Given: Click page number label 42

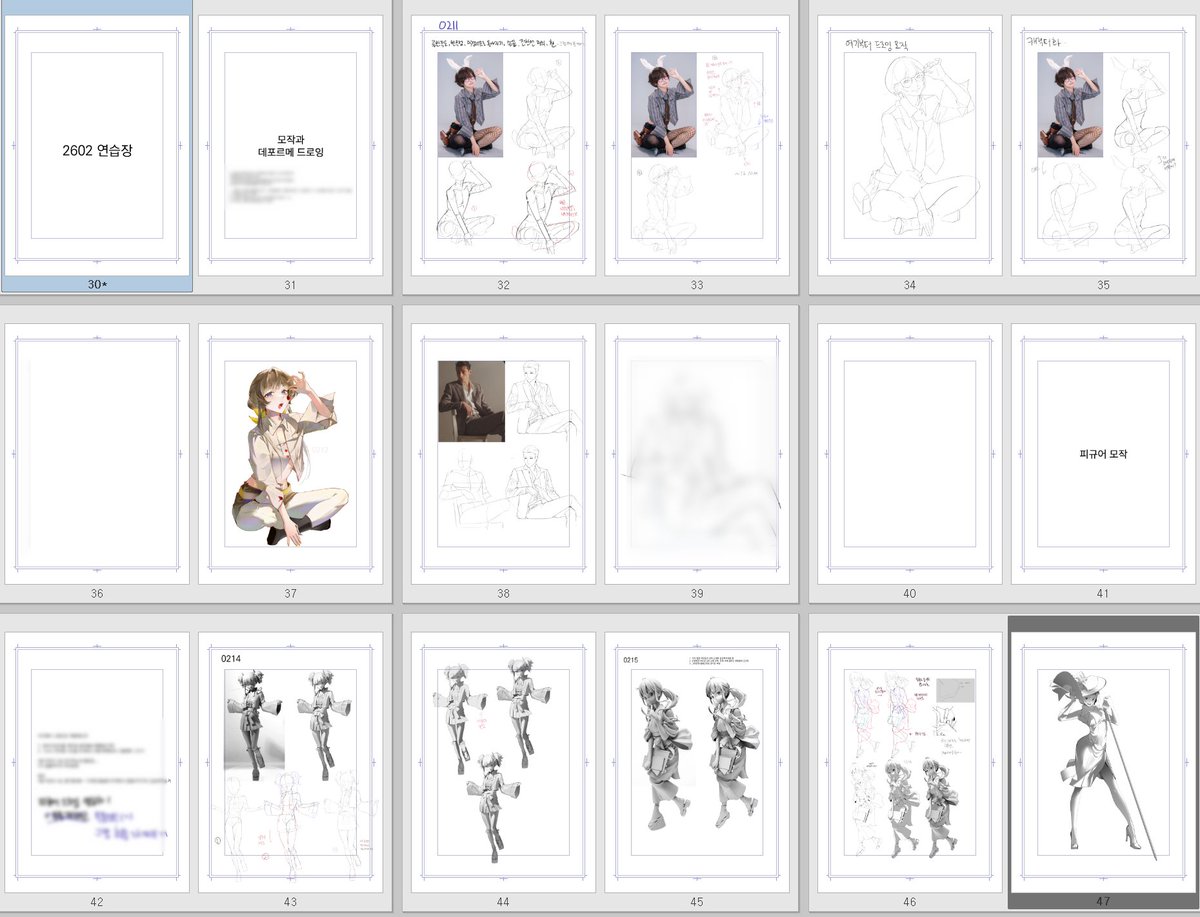Looking at the screenshot, I should 97,902.
